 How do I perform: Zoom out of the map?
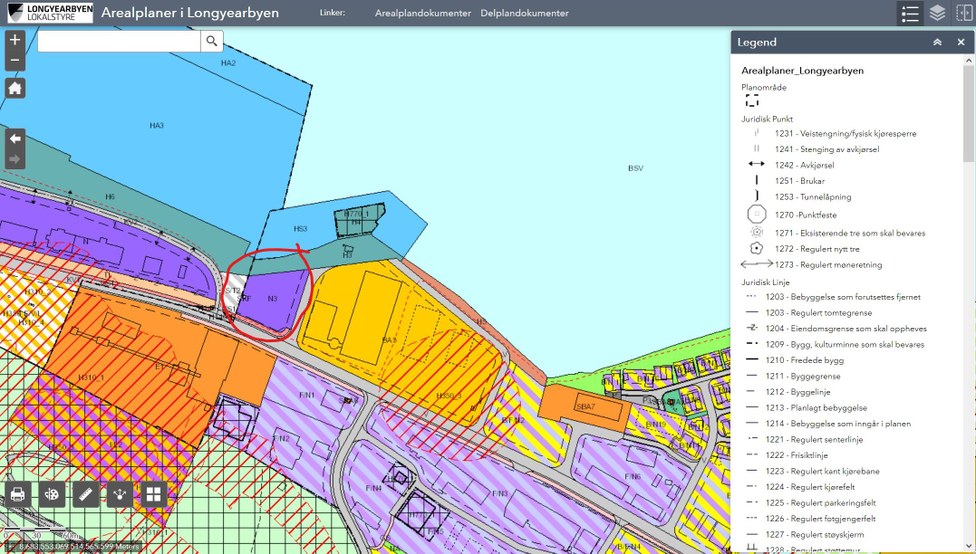coord(15,60)
